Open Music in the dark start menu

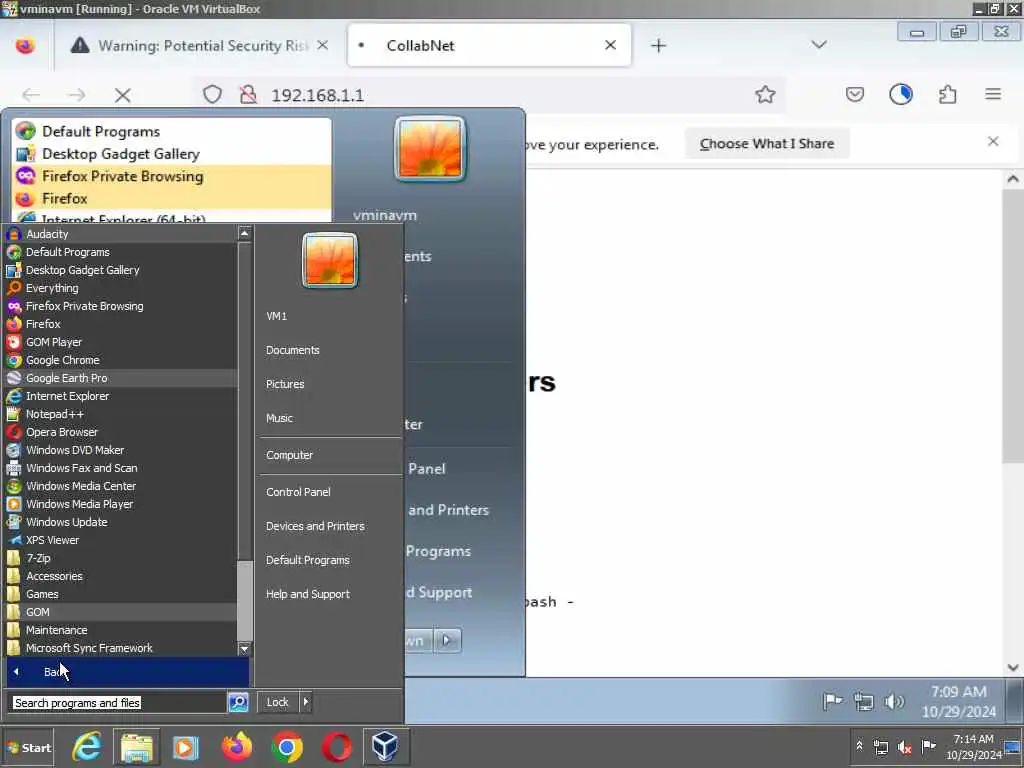click(x=279, y=418)
